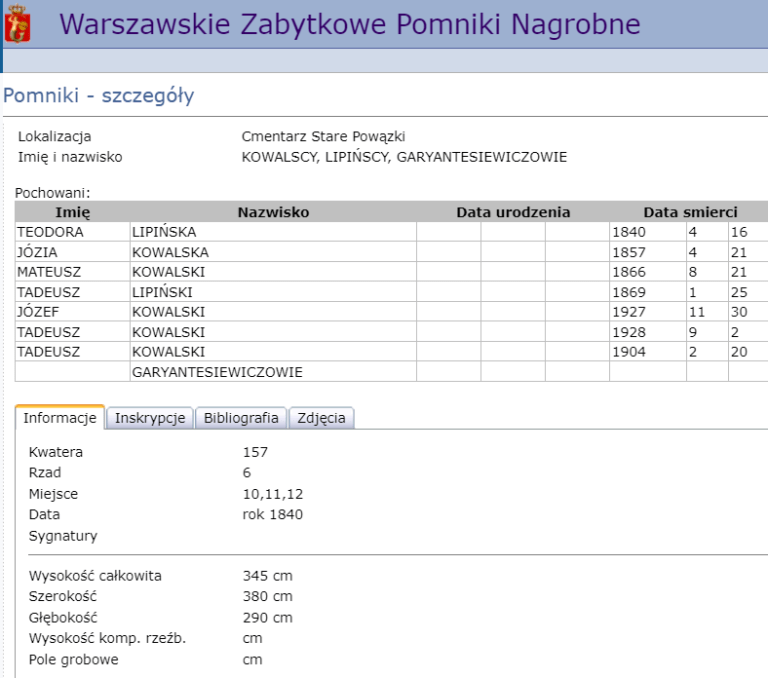This screenshot has width=768, height=678.
Task: Show the Zdjęcia tab
Action: coord(321,418)
